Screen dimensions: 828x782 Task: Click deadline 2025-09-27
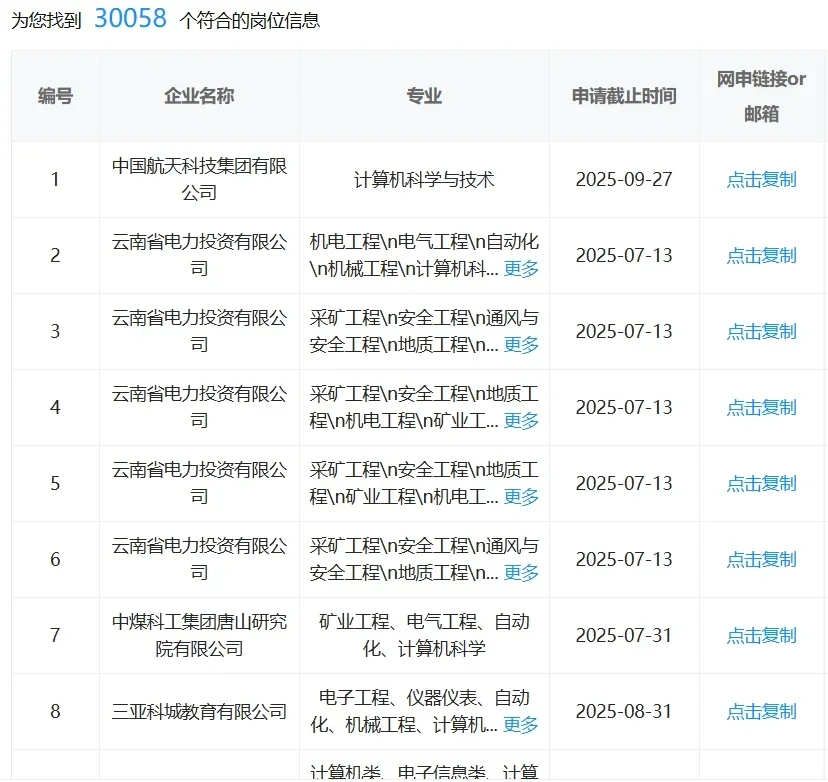point(624,180)
